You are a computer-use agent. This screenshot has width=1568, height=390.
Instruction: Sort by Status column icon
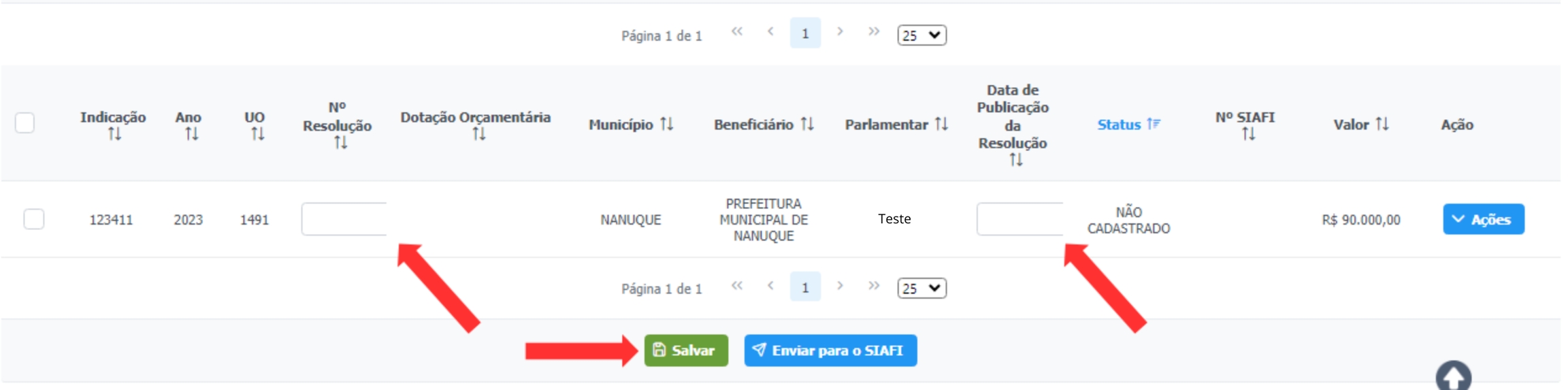coord(1153,124)
